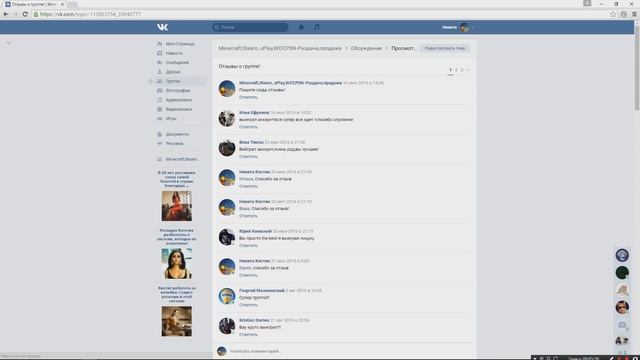Screen dimensions: 640x360
Task: Open the Minecraft,Steam shortcut in the sidebar
Action: point(181,159)
